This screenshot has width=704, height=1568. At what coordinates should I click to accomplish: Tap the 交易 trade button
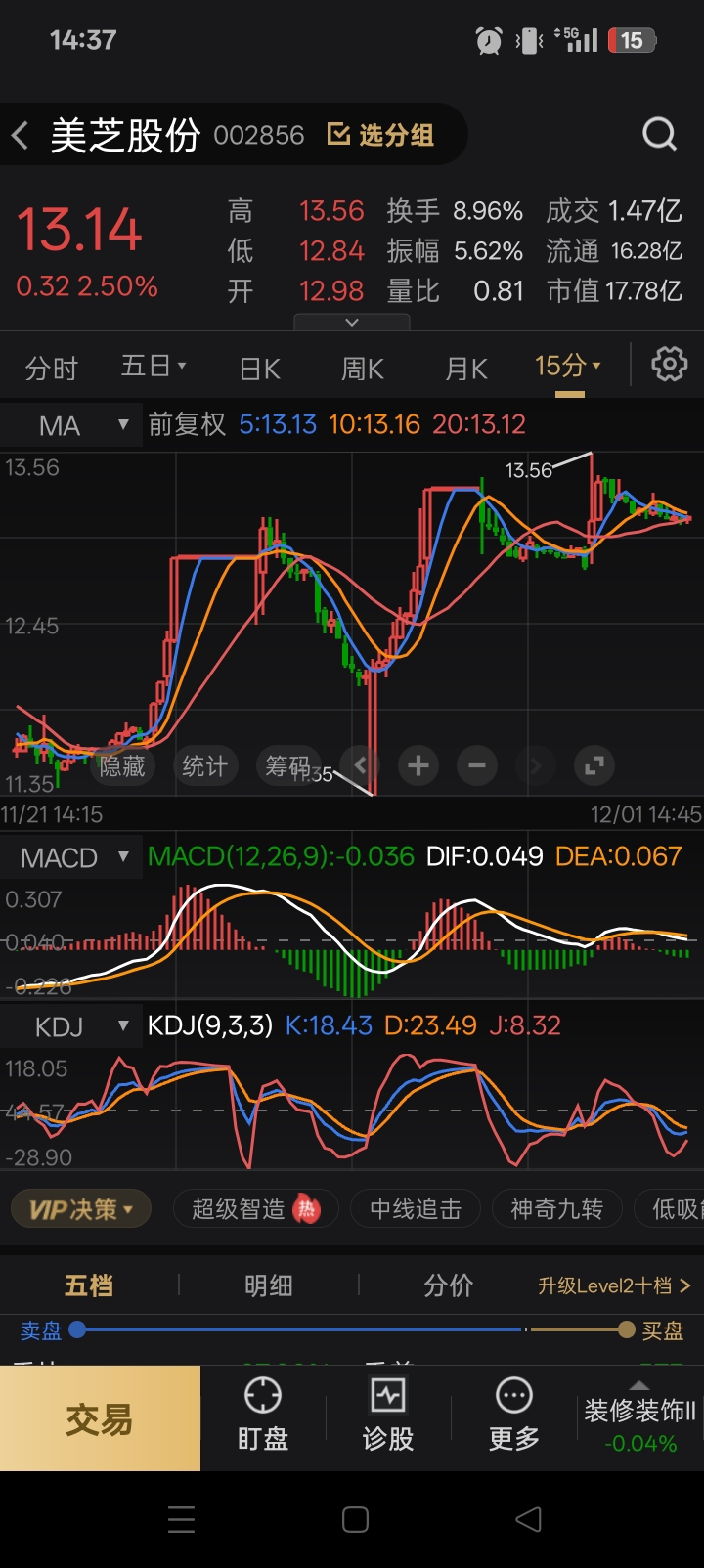click(100, 1418)
